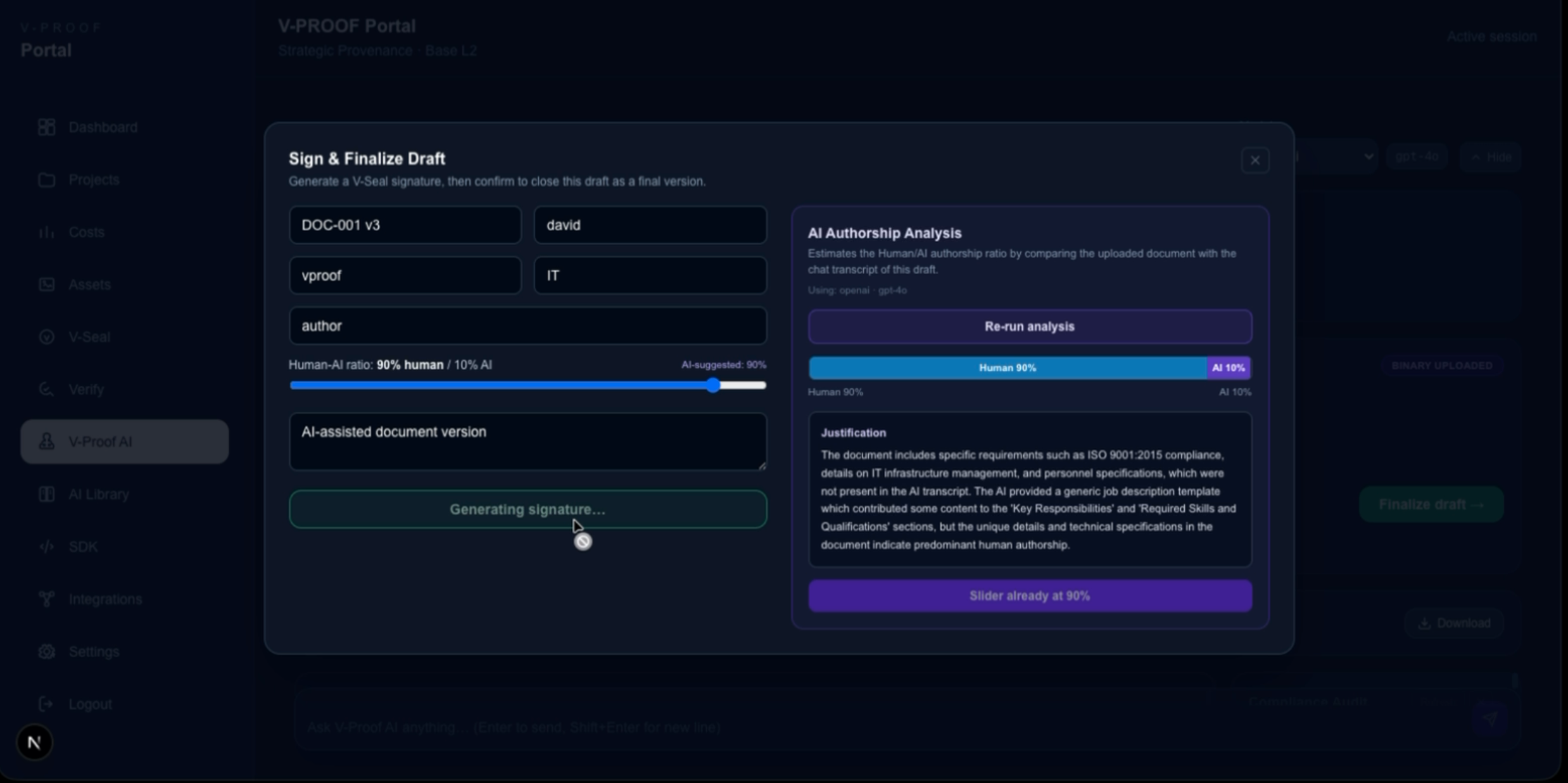Click the Next.js N badge icon
This screenshot has height=783, width=1568.
pos(34,742)
